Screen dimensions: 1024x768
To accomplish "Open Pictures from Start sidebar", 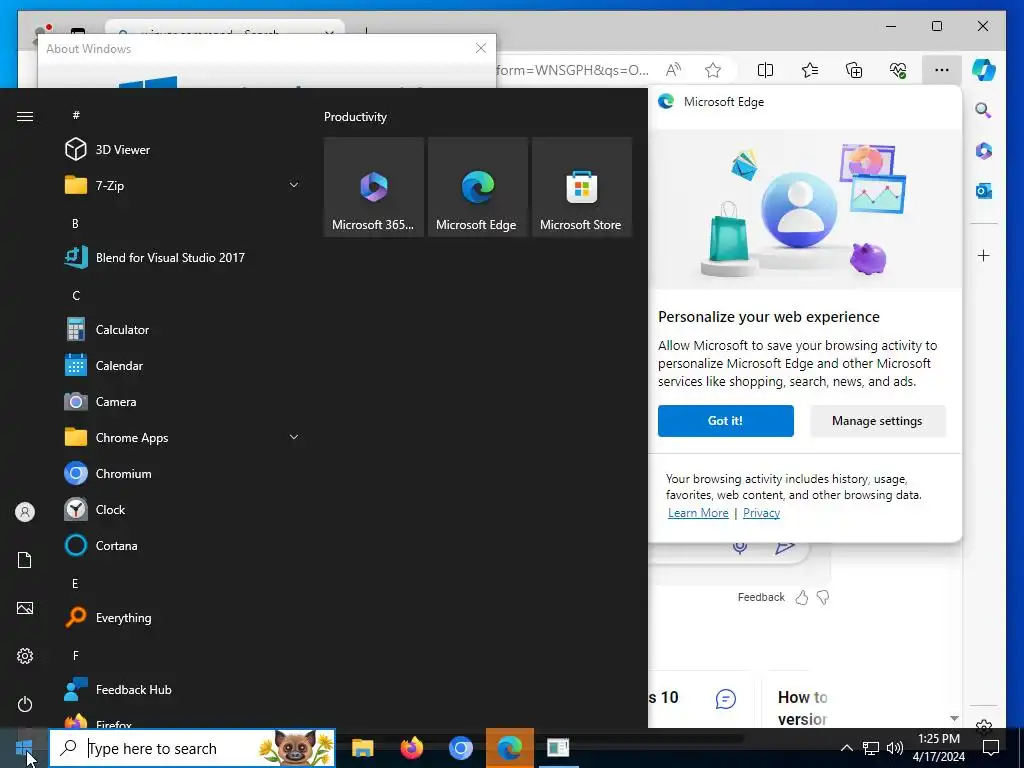I will click(25, 608).
